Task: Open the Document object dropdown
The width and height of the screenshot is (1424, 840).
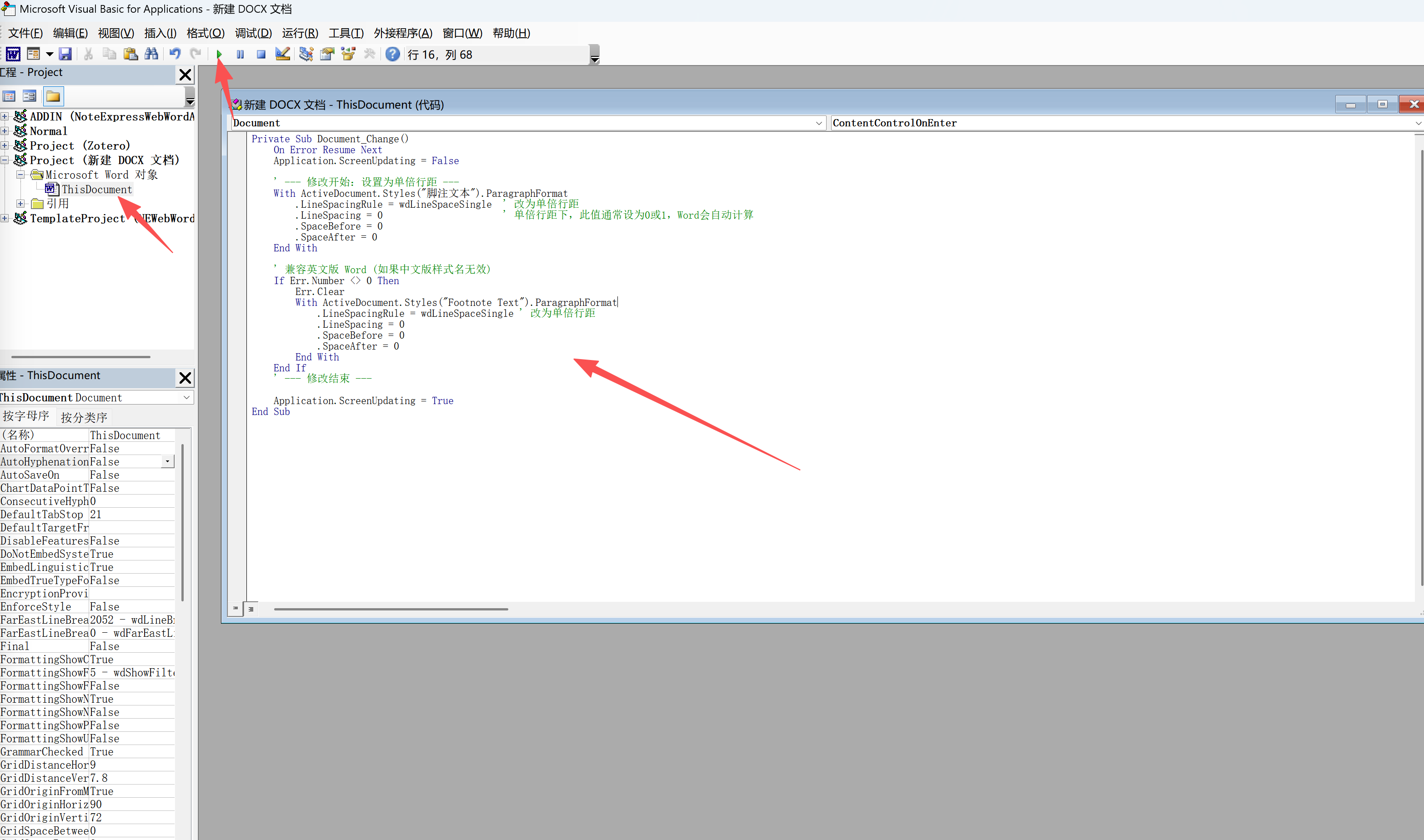Action: pos(818,123)
